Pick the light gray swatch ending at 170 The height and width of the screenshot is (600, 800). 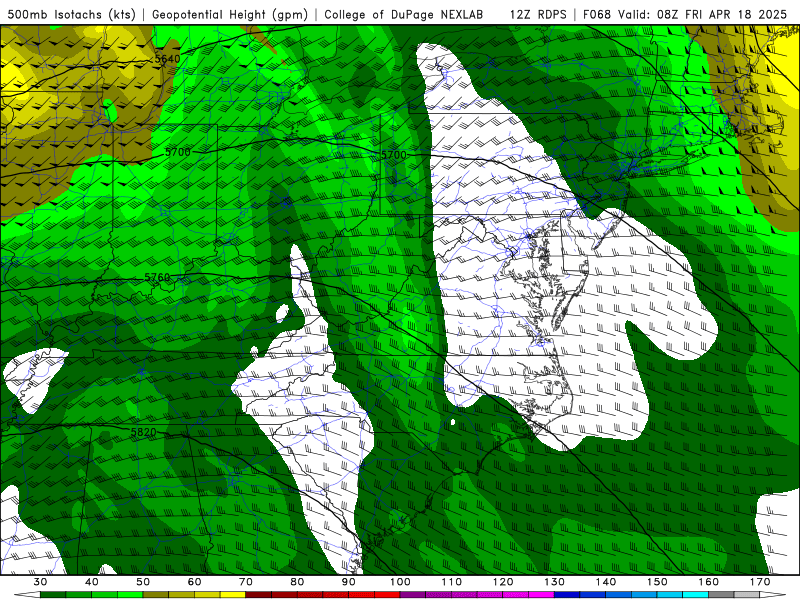747,595
